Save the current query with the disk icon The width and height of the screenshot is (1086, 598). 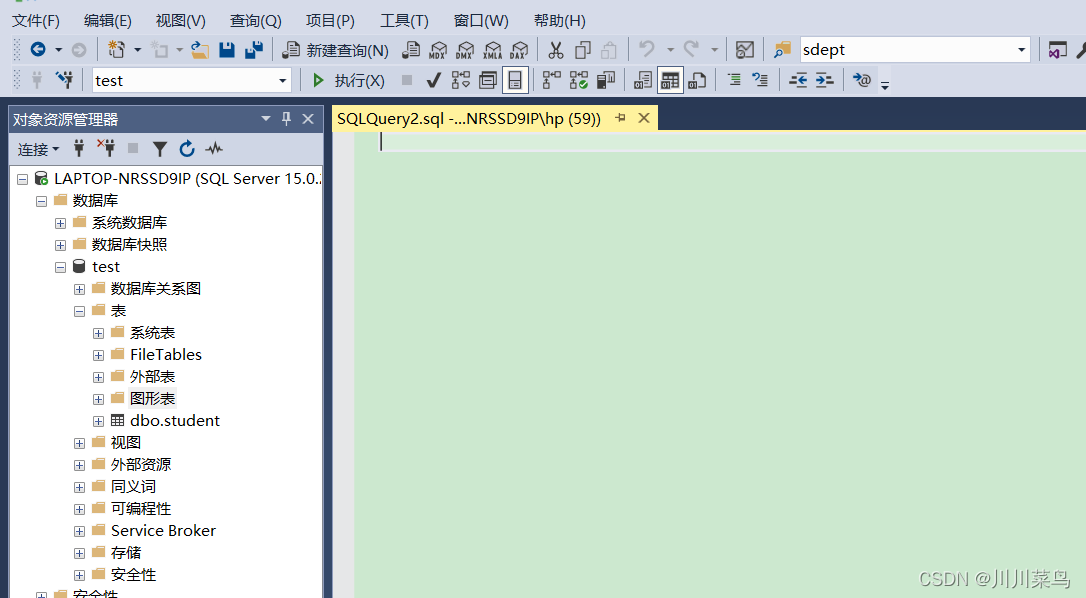[x=227, y=50]
